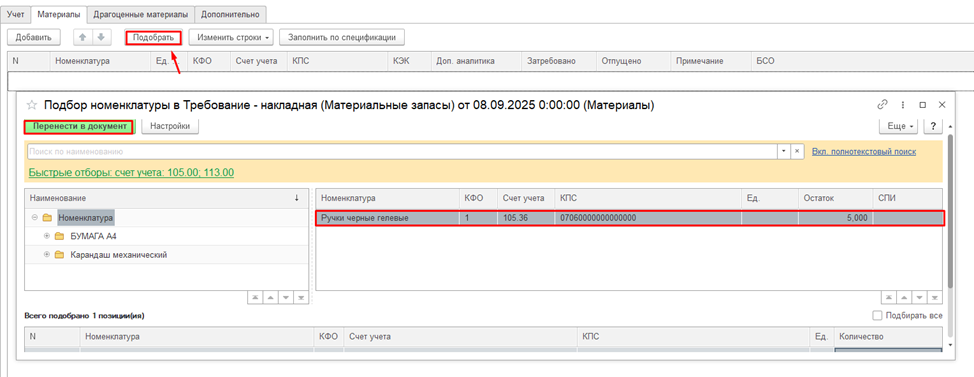Open the Драгоценные материалы tab

141,13
